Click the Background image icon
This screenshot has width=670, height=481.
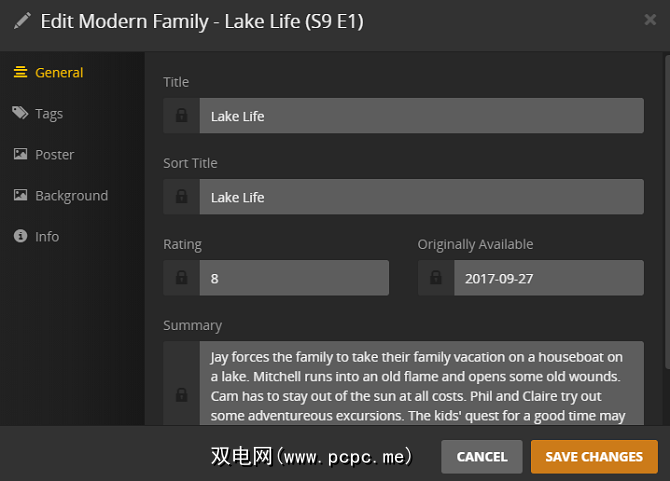(19, 196)
